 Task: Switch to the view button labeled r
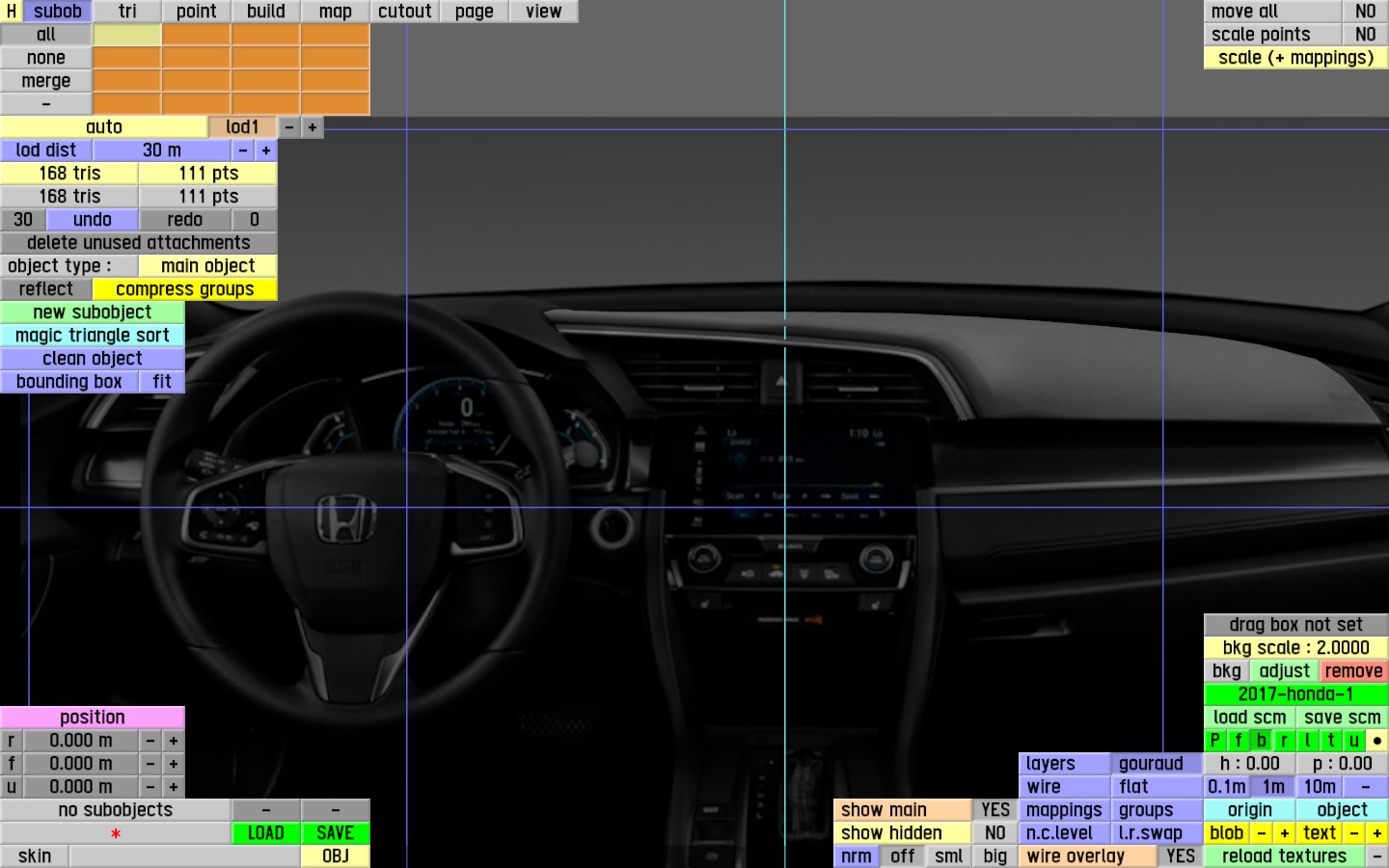[x=1285, y=741]
